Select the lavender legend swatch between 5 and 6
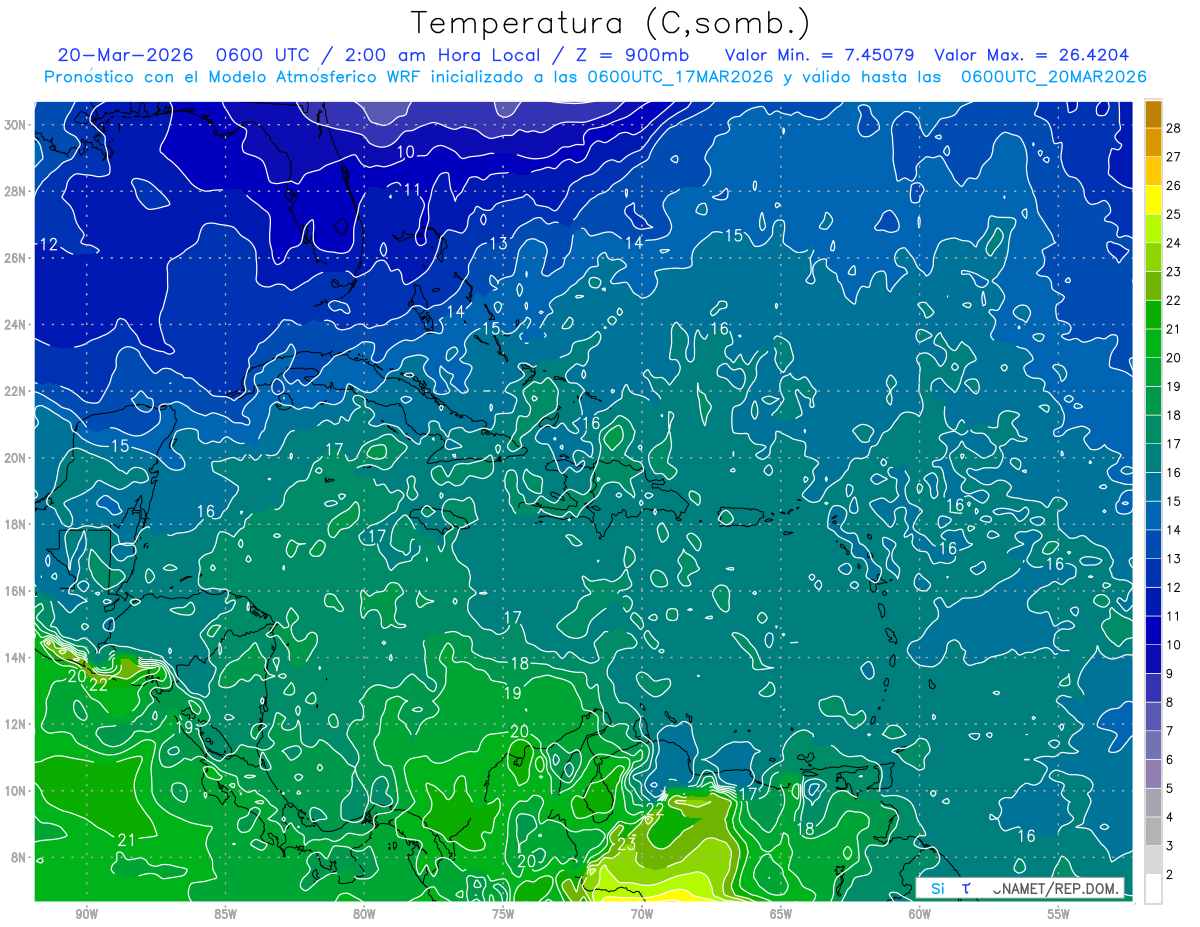The image size is (1200, 927). [x=1153, y=774]
